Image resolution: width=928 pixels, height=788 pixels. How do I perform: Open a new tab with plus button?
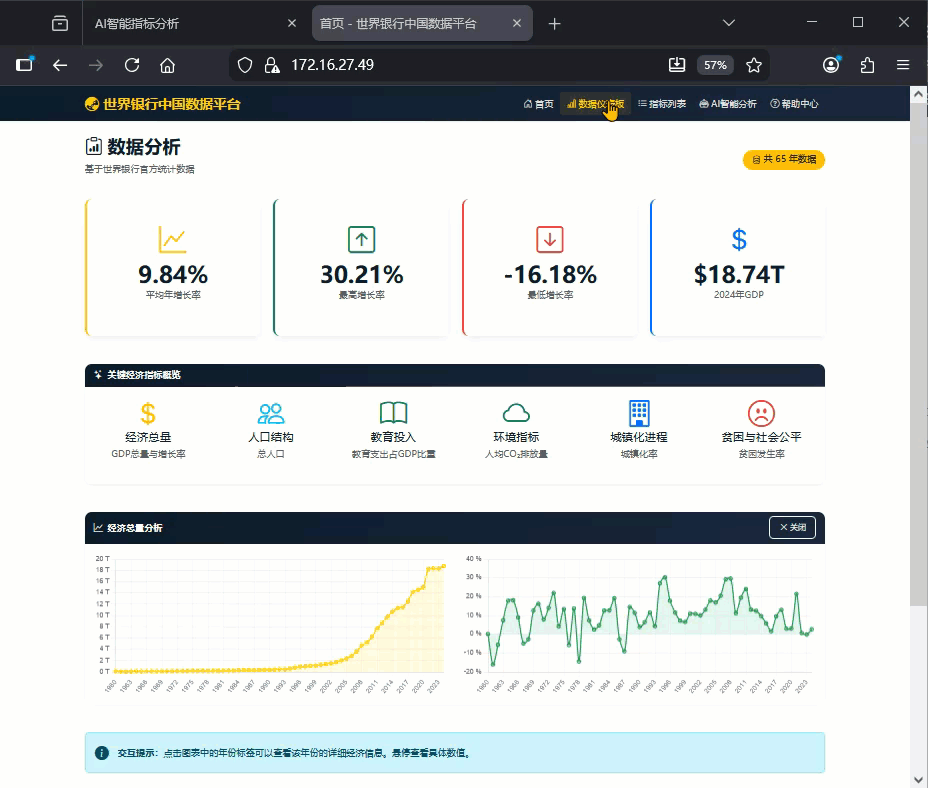point(554,24)
